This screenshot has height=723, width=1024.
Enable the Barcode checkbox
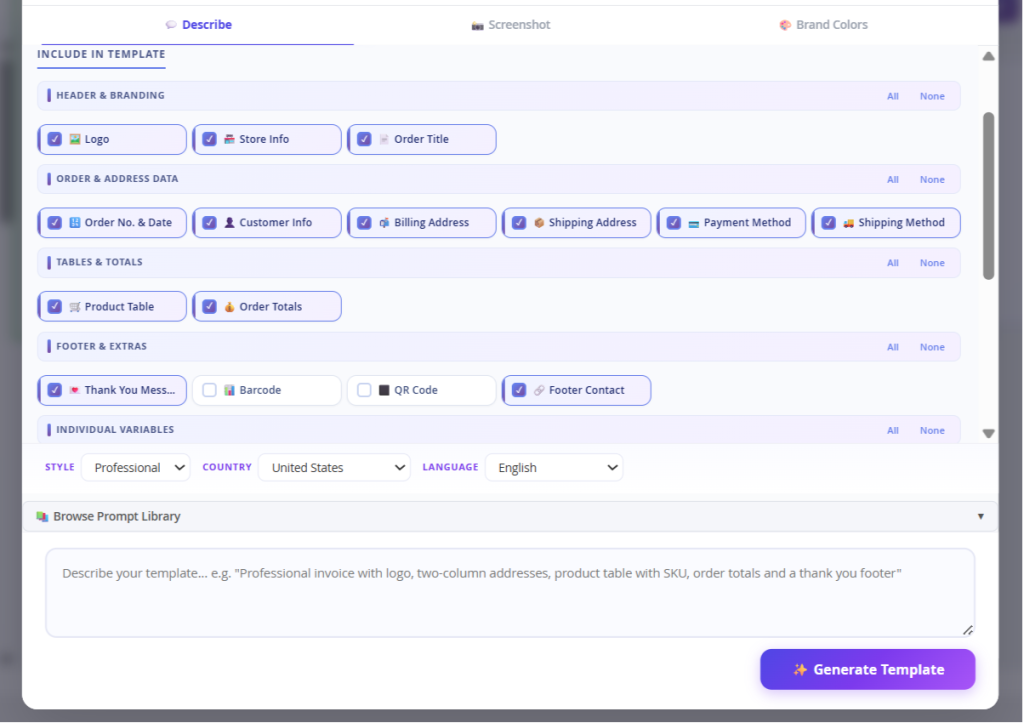pos(210,390)
